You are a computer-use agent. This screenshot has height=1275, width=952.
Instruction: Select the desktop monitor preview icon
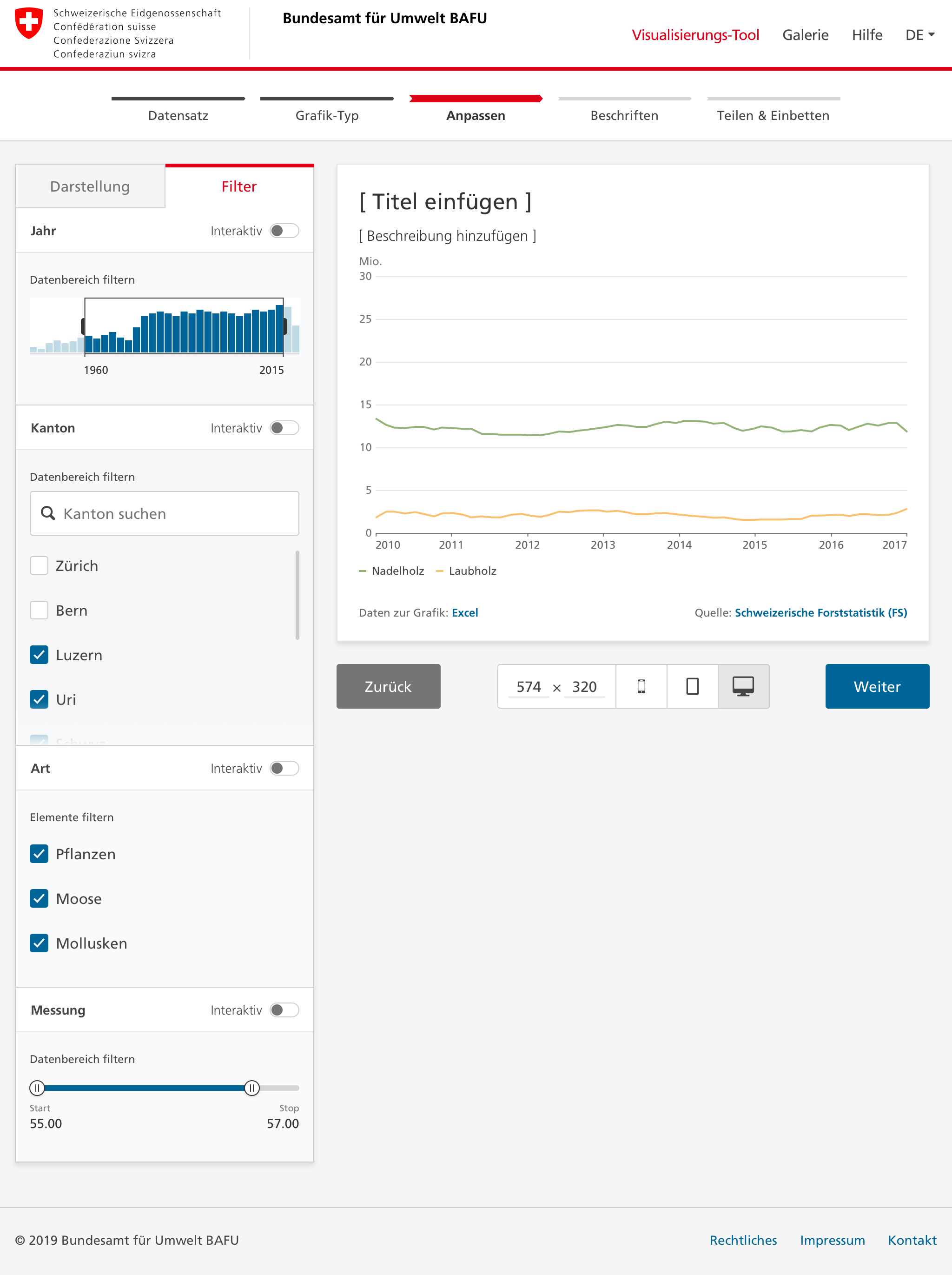(x=743, y=686)
